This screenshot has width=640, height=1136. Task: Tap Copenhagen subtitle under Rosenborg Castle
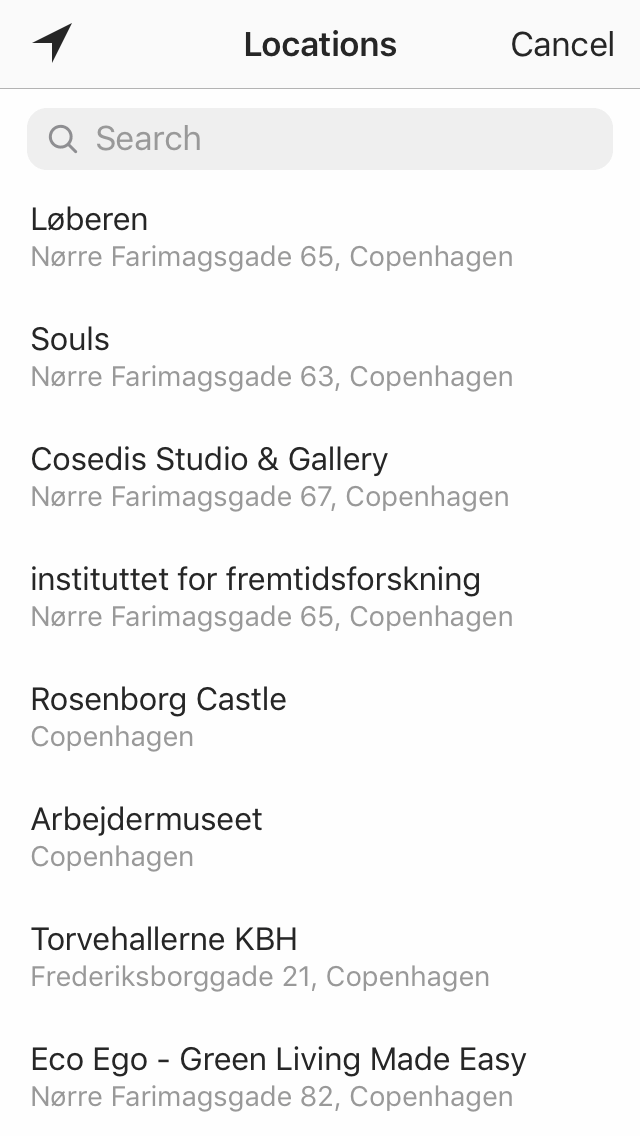click(112, 737)
